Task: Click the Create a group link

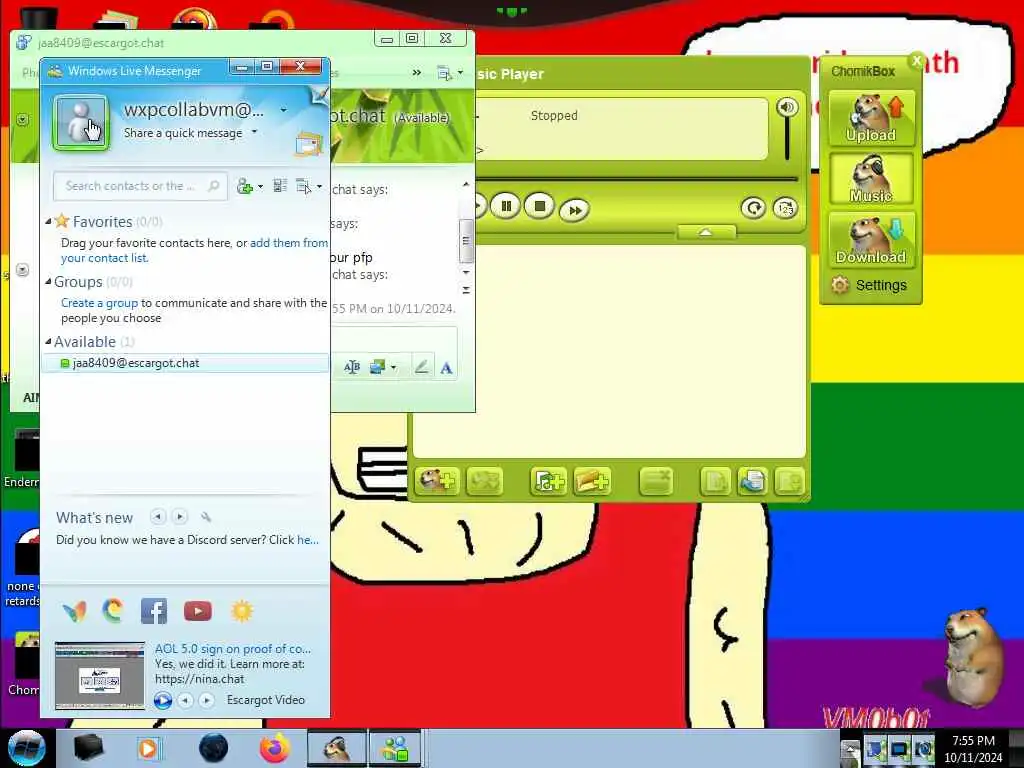Action: [x=99, y=303]
